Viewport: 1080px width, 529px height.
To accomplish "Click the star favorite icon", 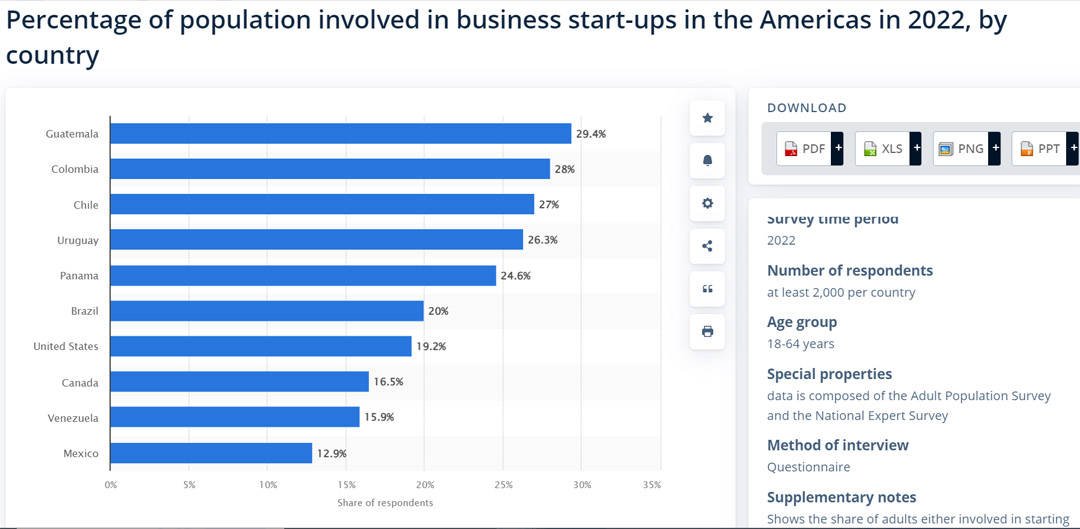I will (x=707, y=118).
